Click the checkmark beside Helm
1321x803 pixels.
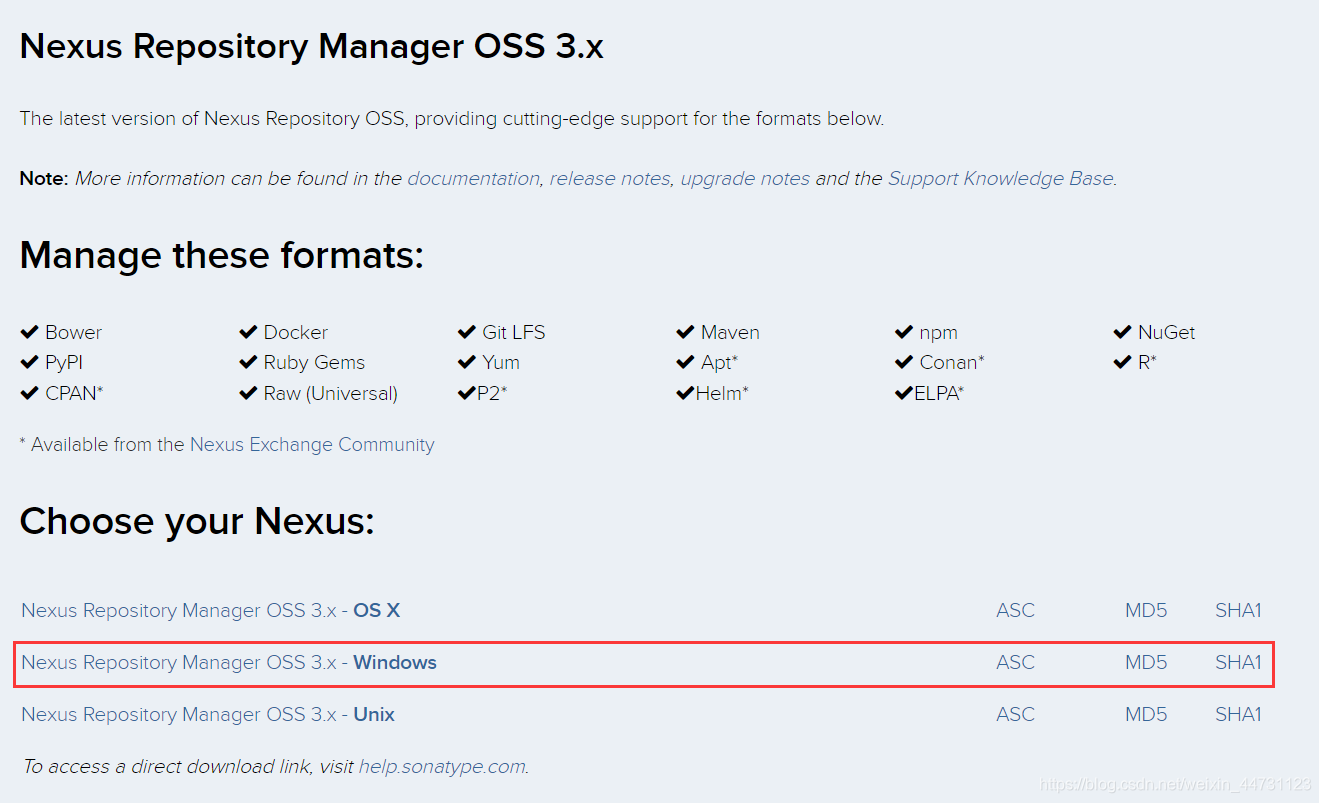click(x=685, y=393)
